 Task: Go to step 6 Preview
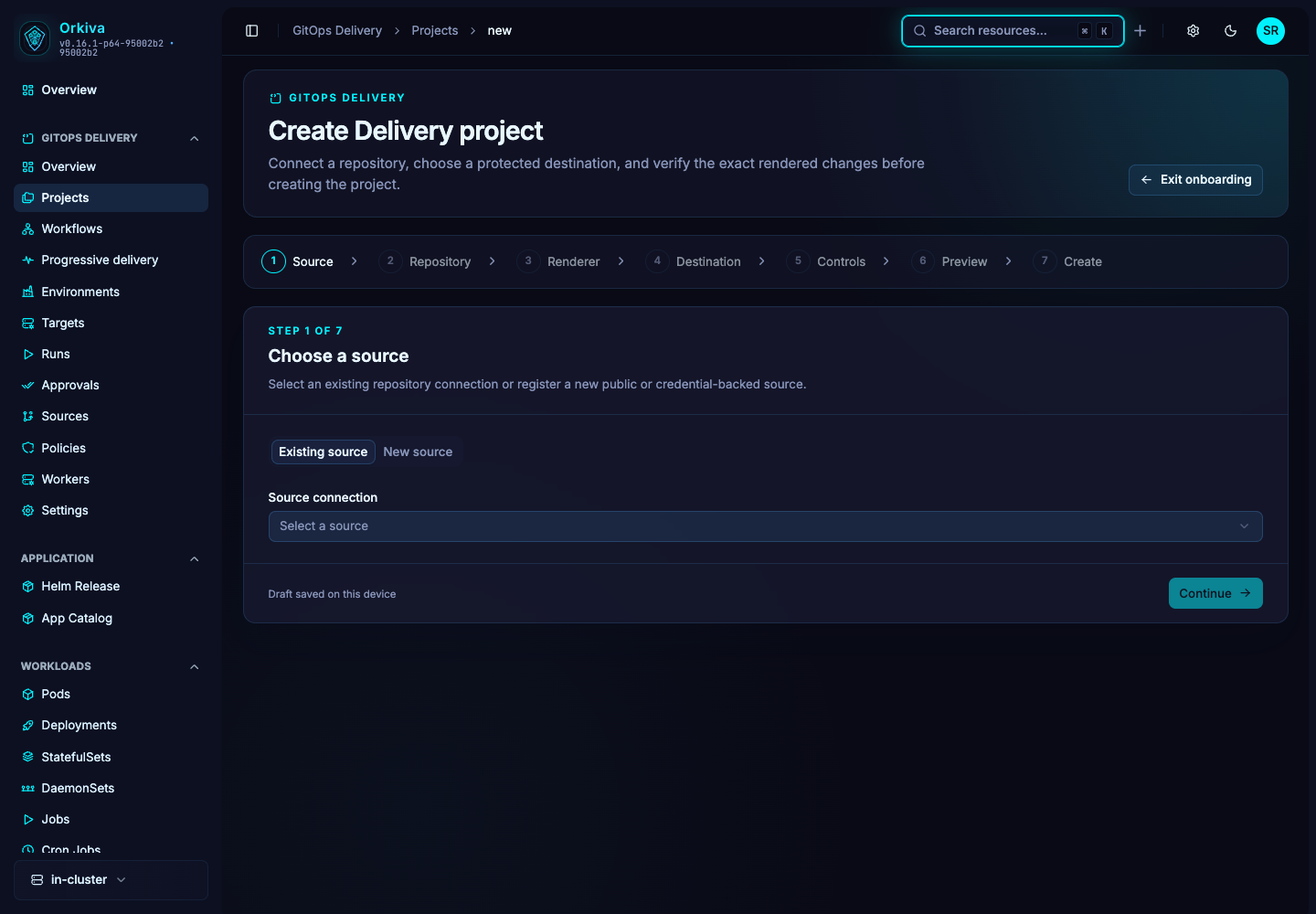949,261
